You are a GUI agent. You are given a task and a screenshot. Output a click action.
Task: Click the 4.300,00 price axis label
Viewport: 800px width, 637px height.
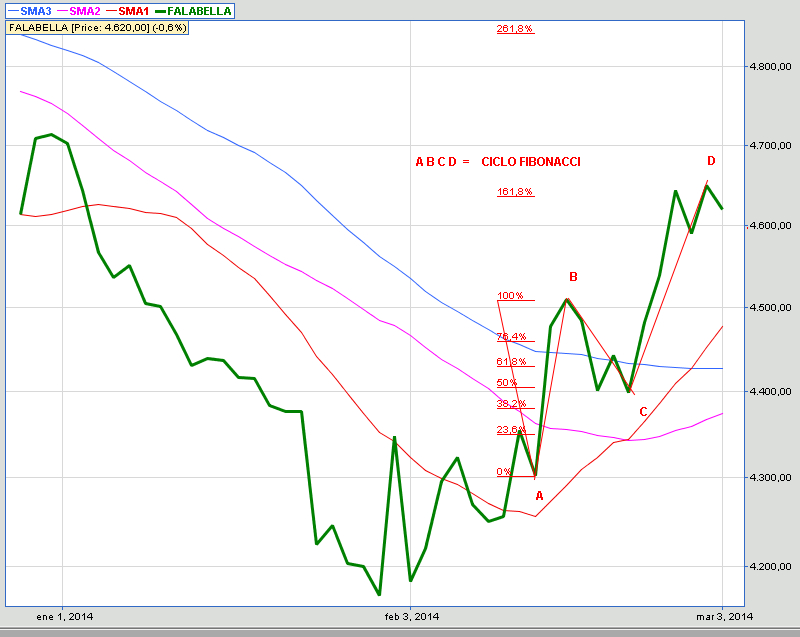(769, 477)
